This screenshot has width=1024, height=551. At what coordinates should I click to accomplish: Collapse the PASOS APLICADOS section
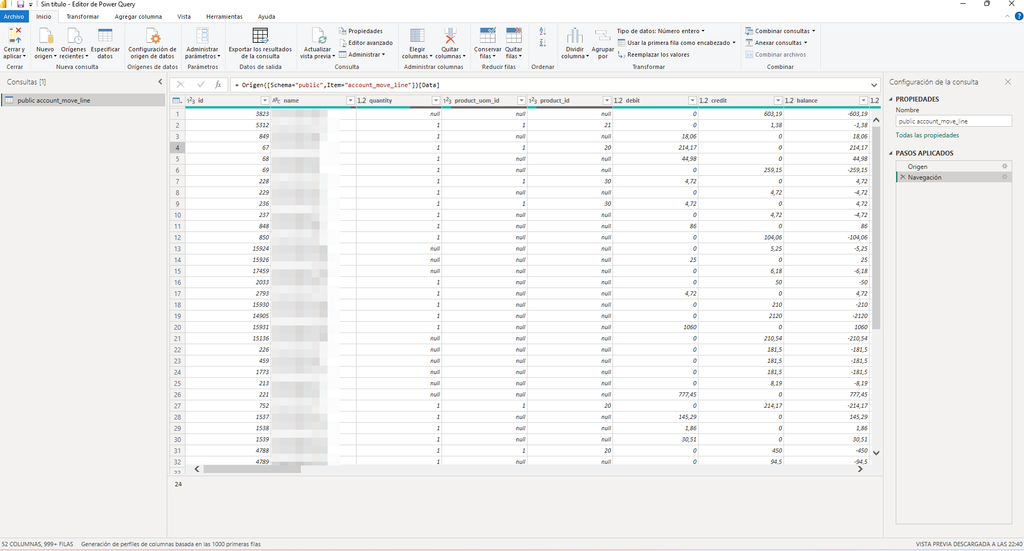pos(891,153)
